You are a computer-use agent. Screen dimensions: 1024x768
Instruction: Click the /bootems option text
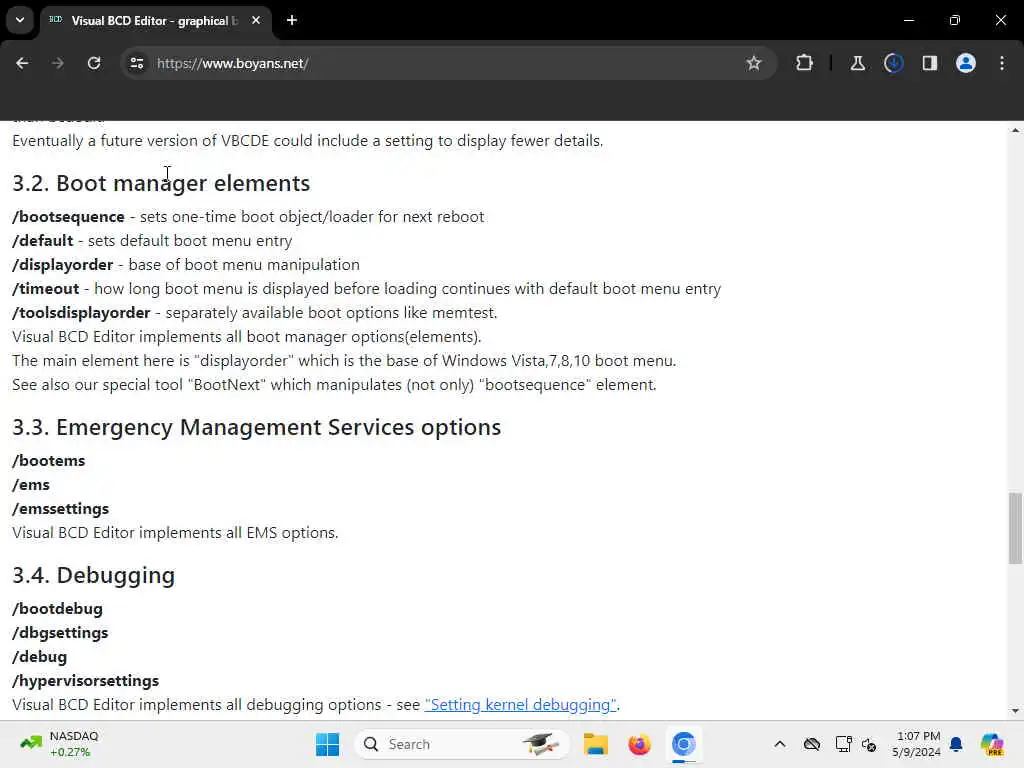coord(48,461)
